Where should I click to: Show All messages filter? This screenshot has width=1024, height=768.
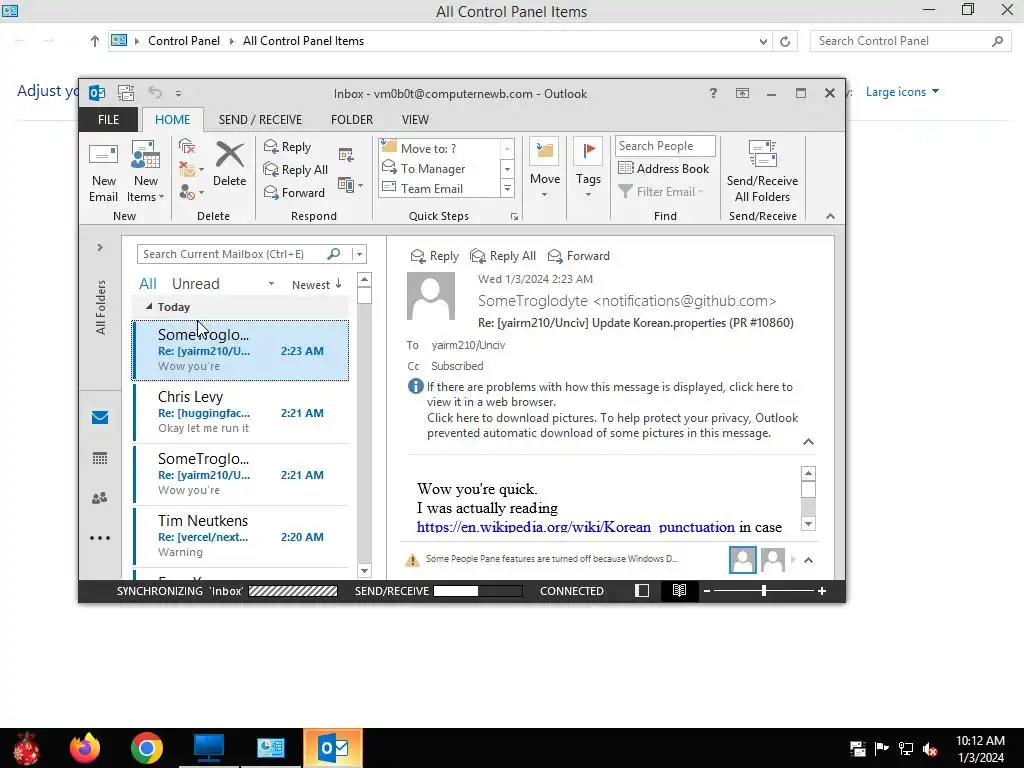point(148,283)
